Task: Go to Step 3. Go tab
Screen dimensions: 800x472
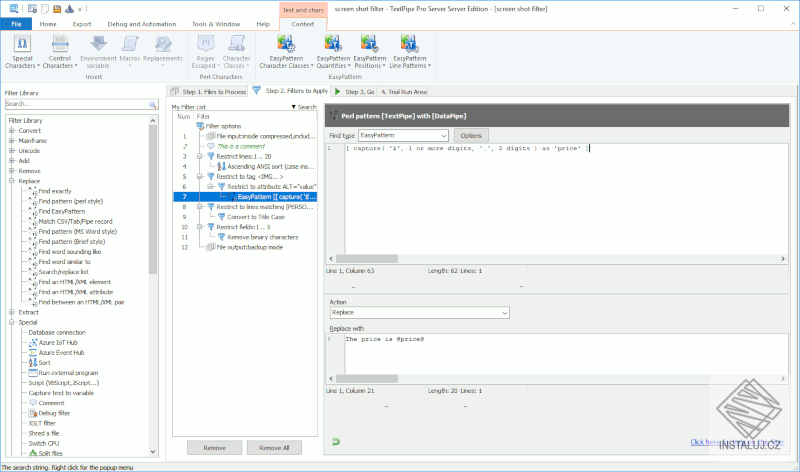Action: pos(355,92)
